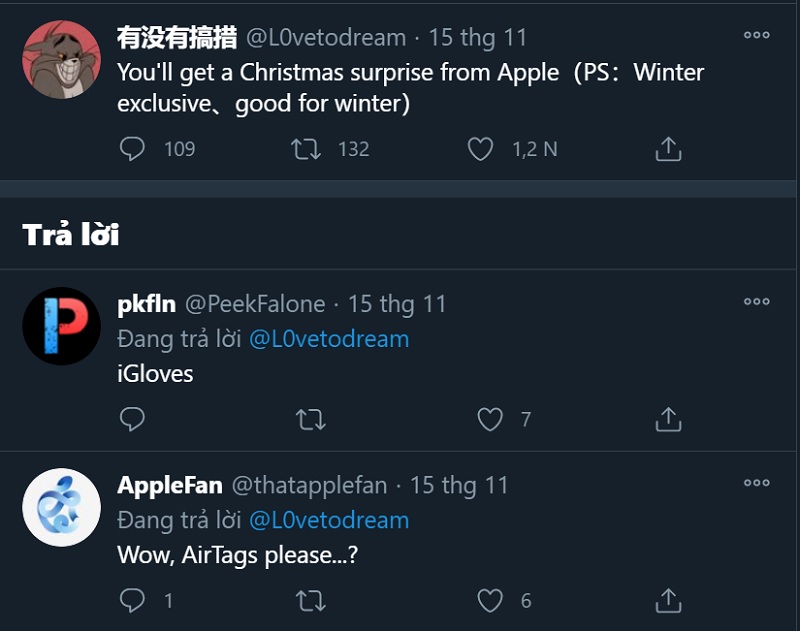This screenshot has width=800, height=631.
Task: Share the iGloves reply
Action: 668,419
